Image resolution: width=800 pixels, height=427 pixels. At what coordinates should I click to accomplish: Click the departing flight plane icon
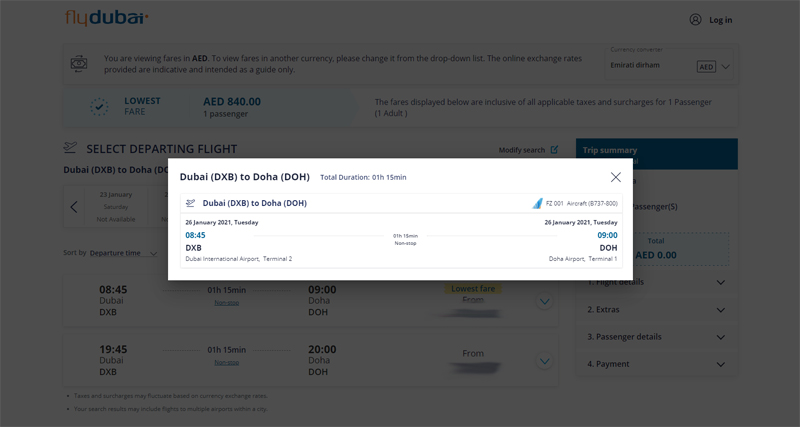click(71, 149)
